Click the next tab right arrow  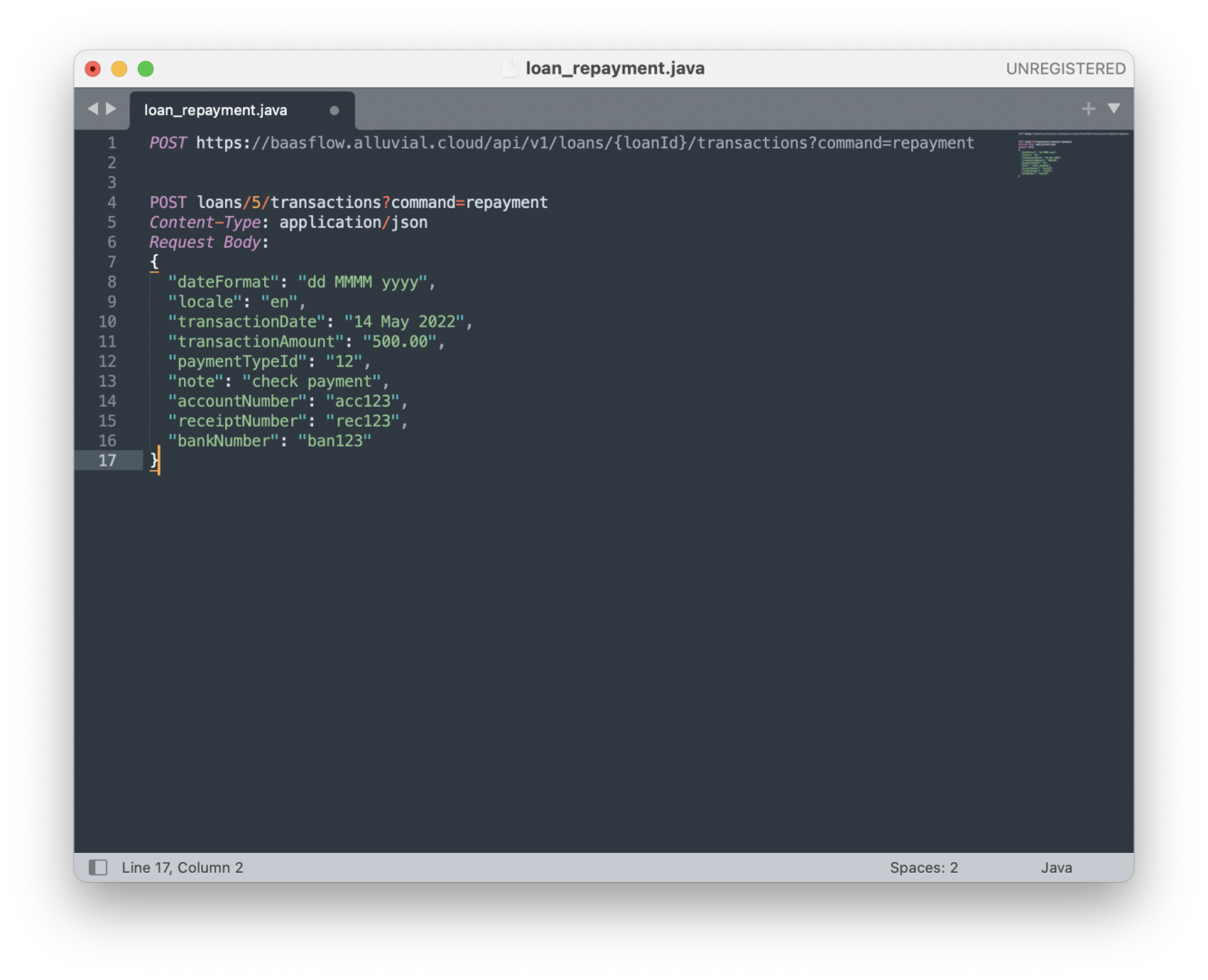pos(112,109)
